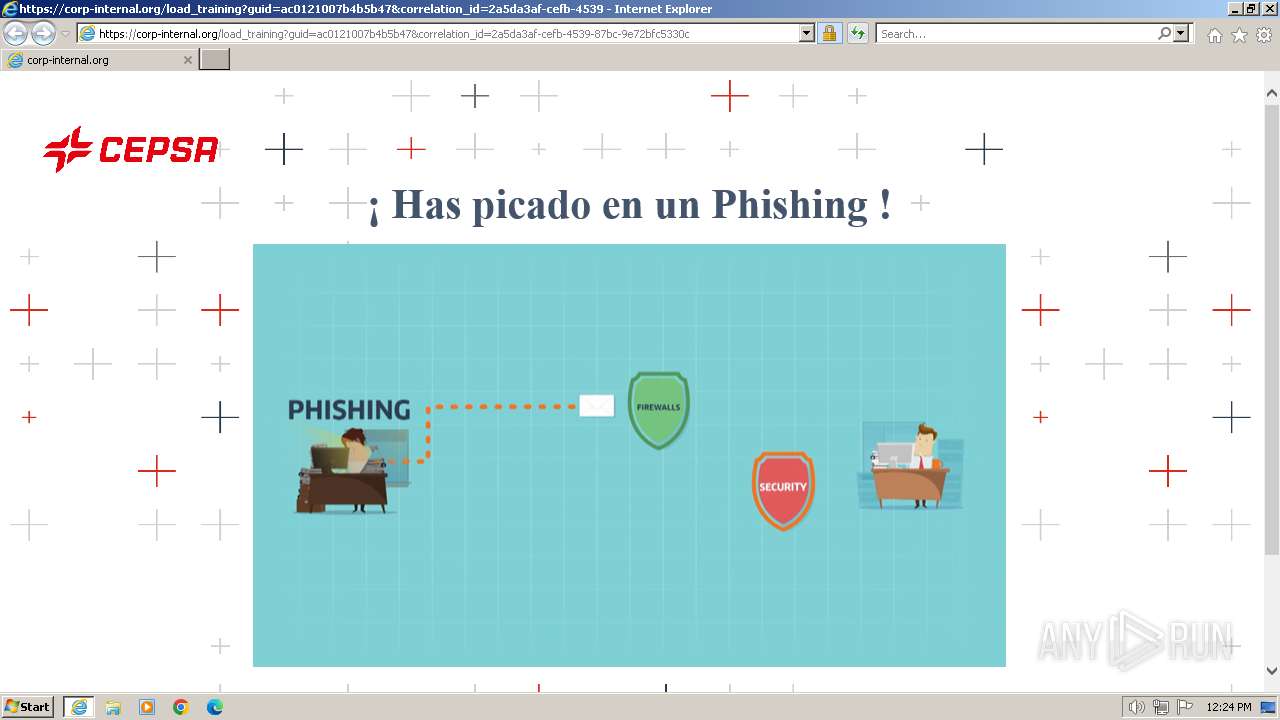Click the hacker at desk illustration
1280x720 pixels.
[350, 470]
